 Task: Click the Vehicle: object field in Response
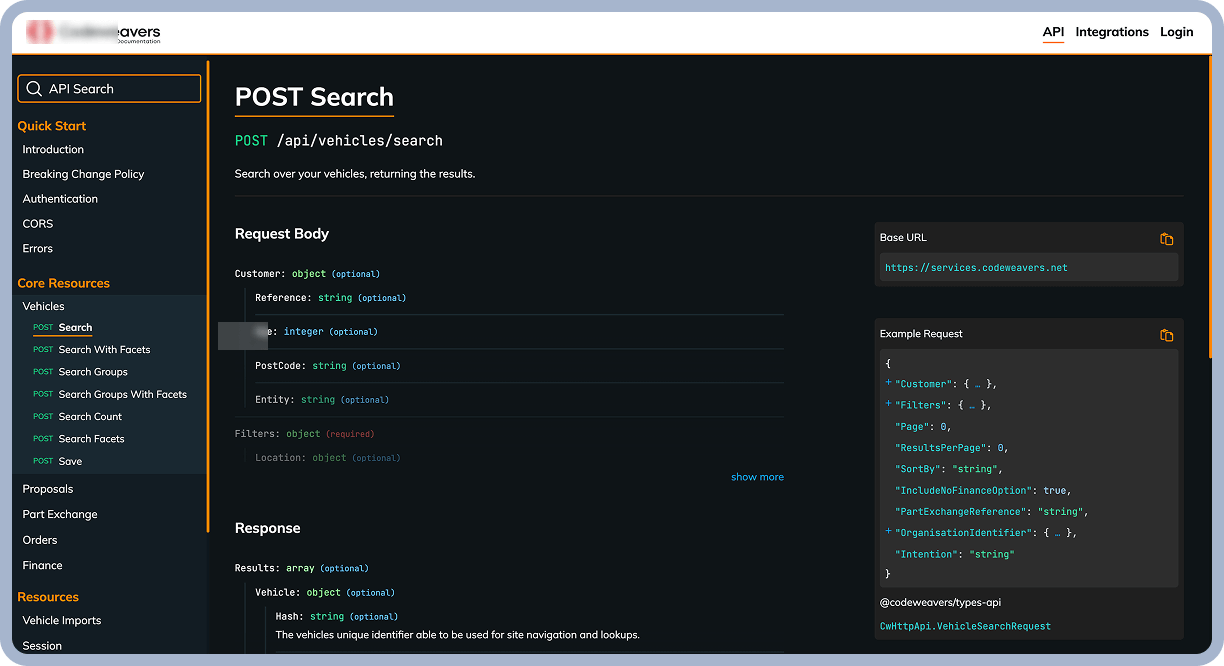(325, 592)
